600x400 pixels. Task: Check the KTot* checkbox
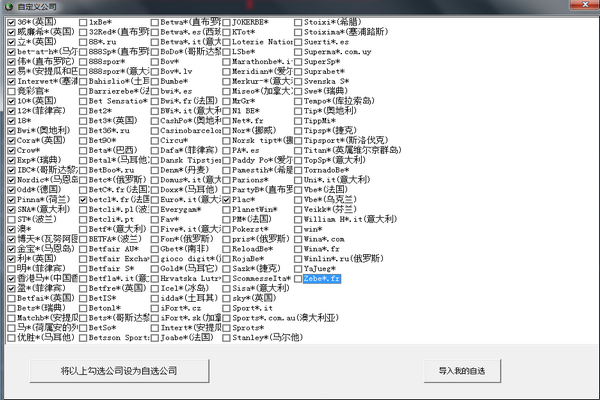[x=227, y=32]
